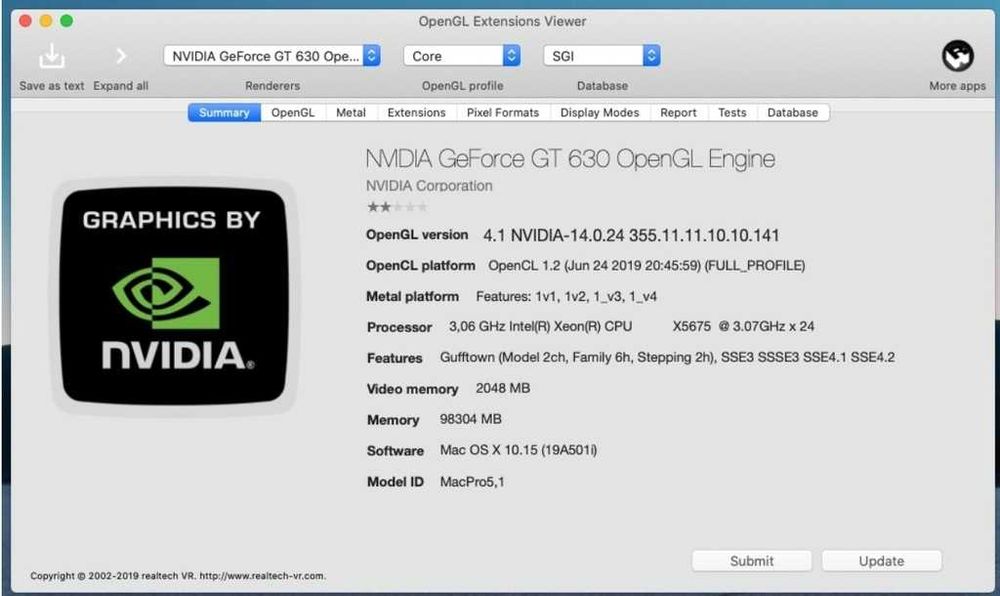Open the Report tab
The image size is (1000, 596).
coord(678,113)
